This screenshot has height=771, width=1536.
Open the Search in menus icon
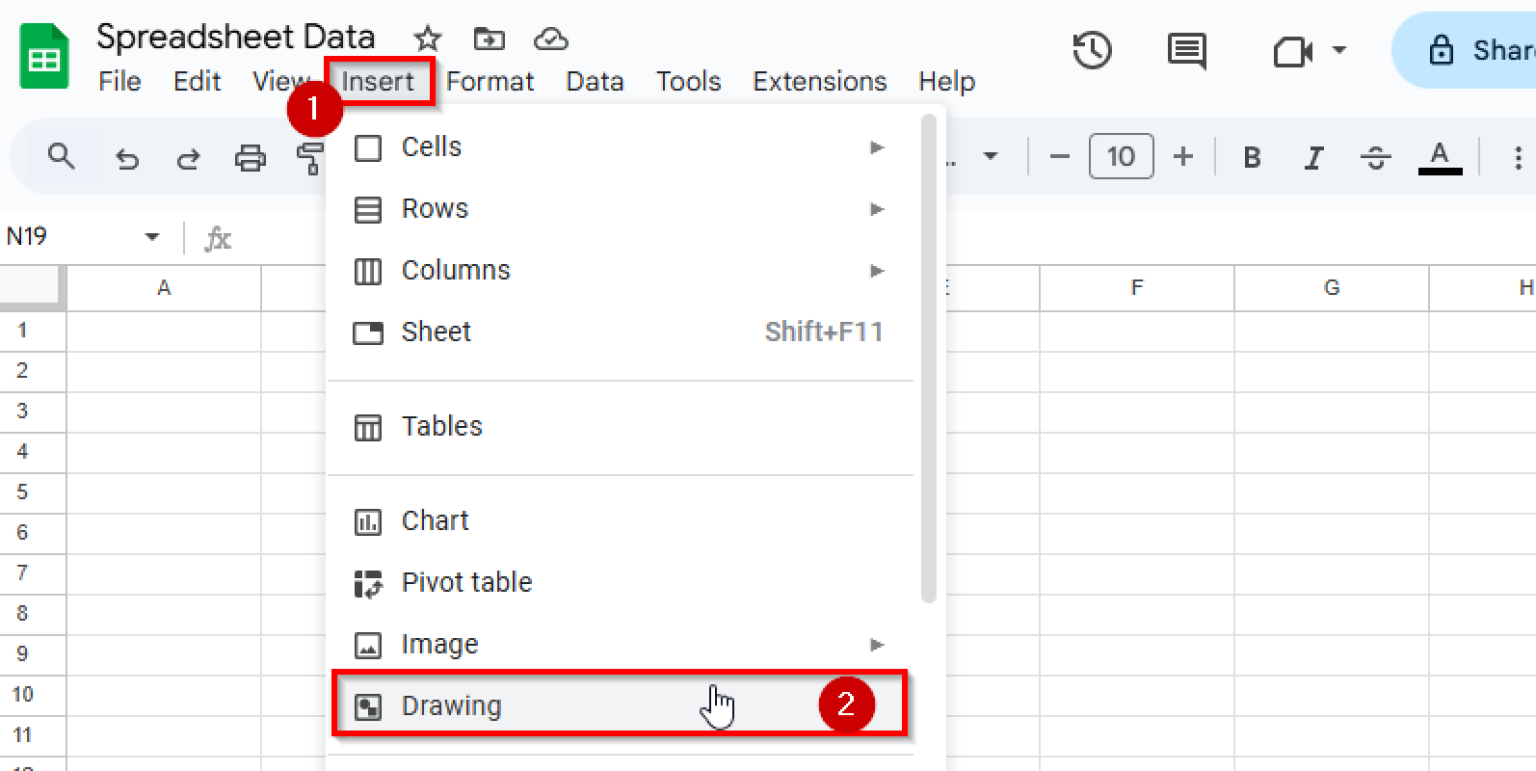point(61,156)
